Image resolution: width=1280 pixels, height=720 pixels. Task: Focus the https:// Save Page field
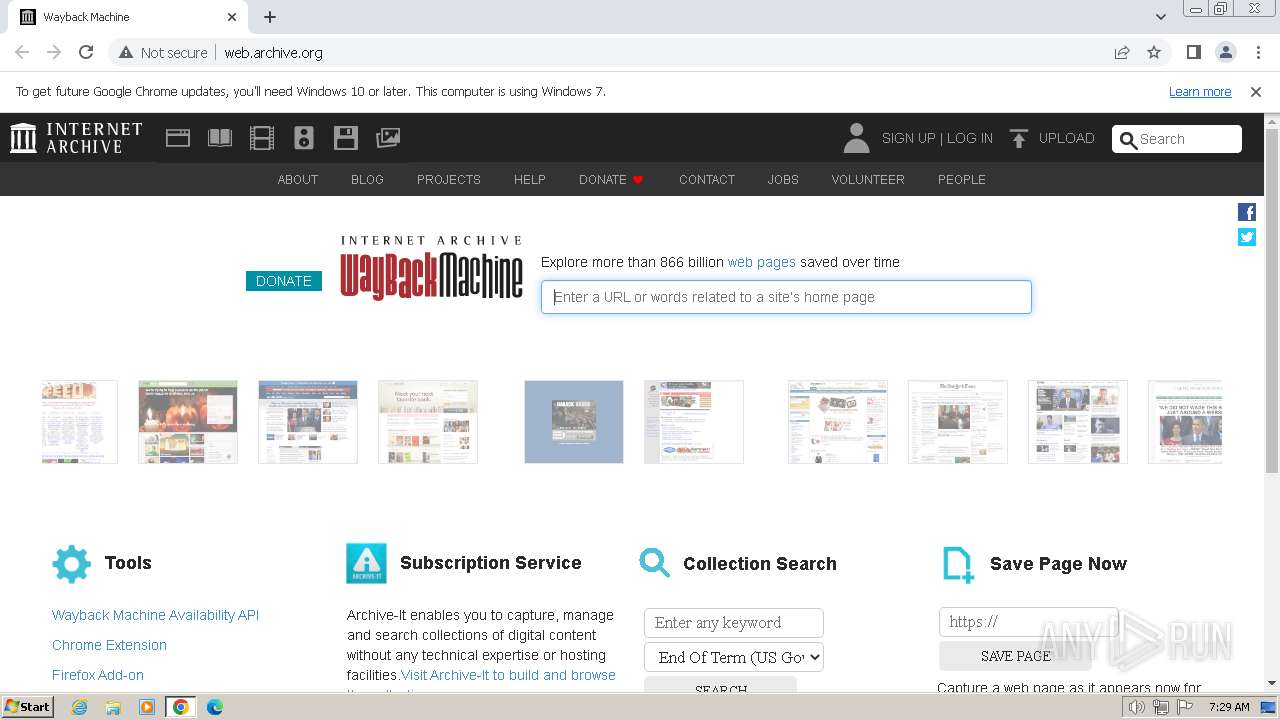coord(1029,621)
